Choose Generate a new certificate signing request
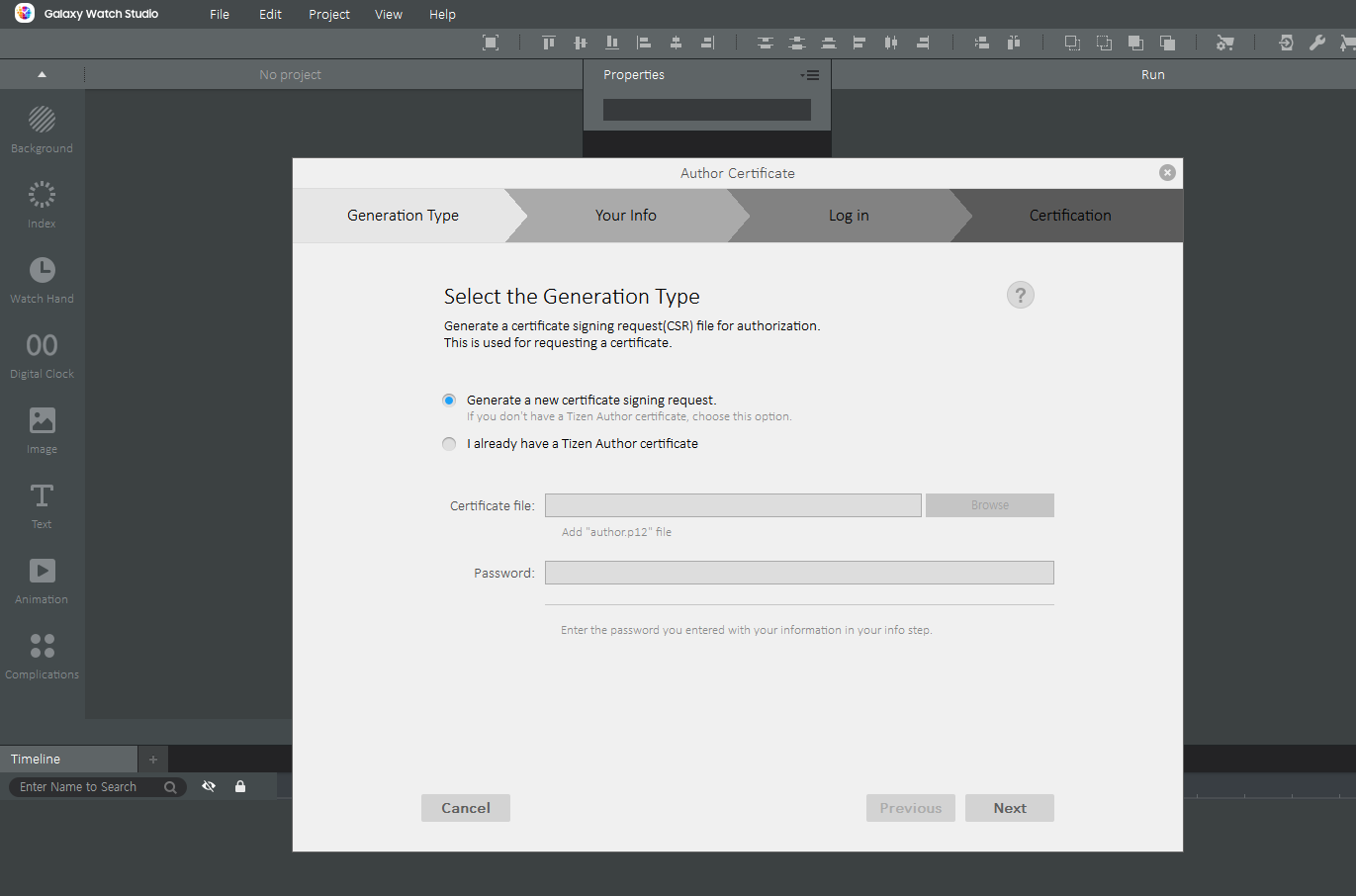The image size is (1356, 896). point(449,401)
